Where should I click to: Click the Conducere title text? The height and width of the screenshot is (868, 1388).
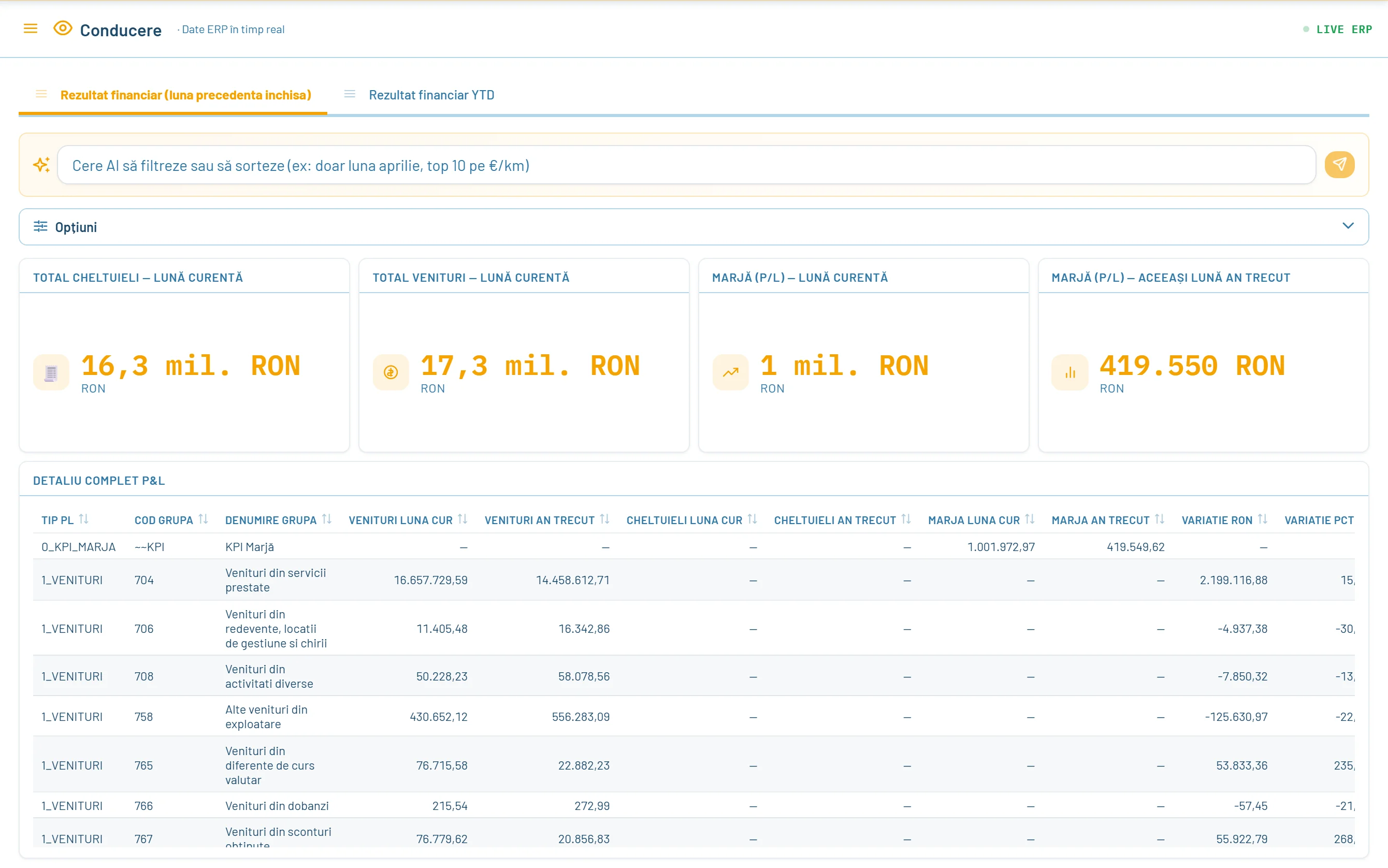click(x=121, y=30)
